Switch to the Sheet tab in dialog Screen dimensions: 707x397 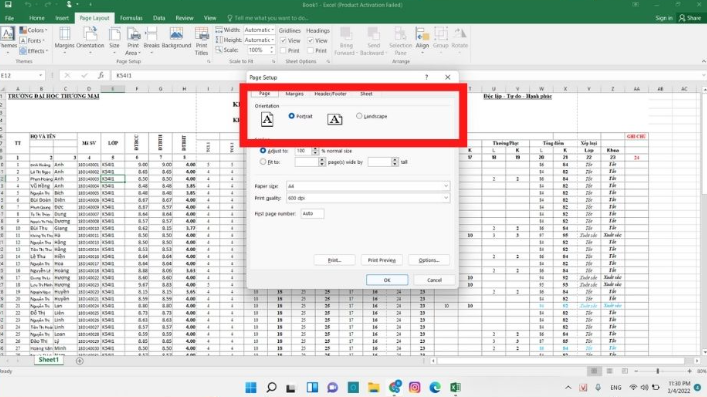[x=366, y=94]
